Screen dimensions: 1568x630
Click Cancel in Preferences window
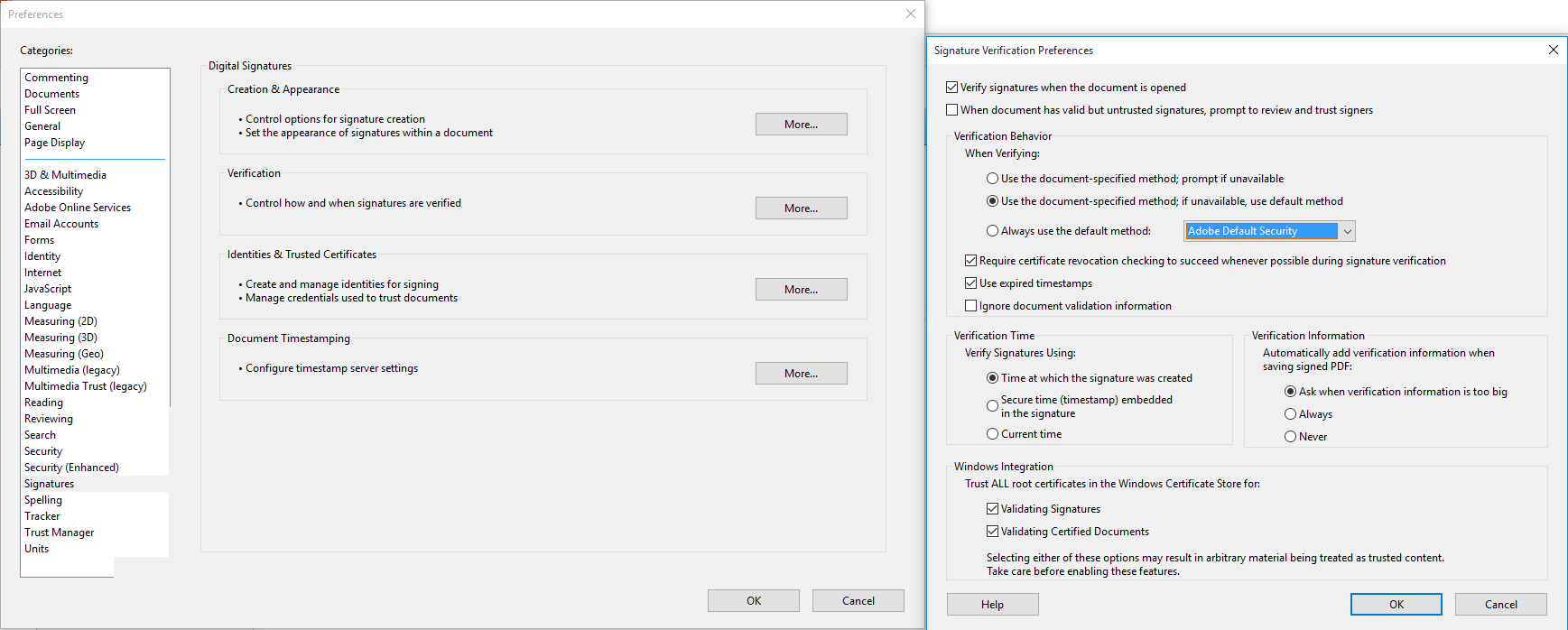point(858,601)
